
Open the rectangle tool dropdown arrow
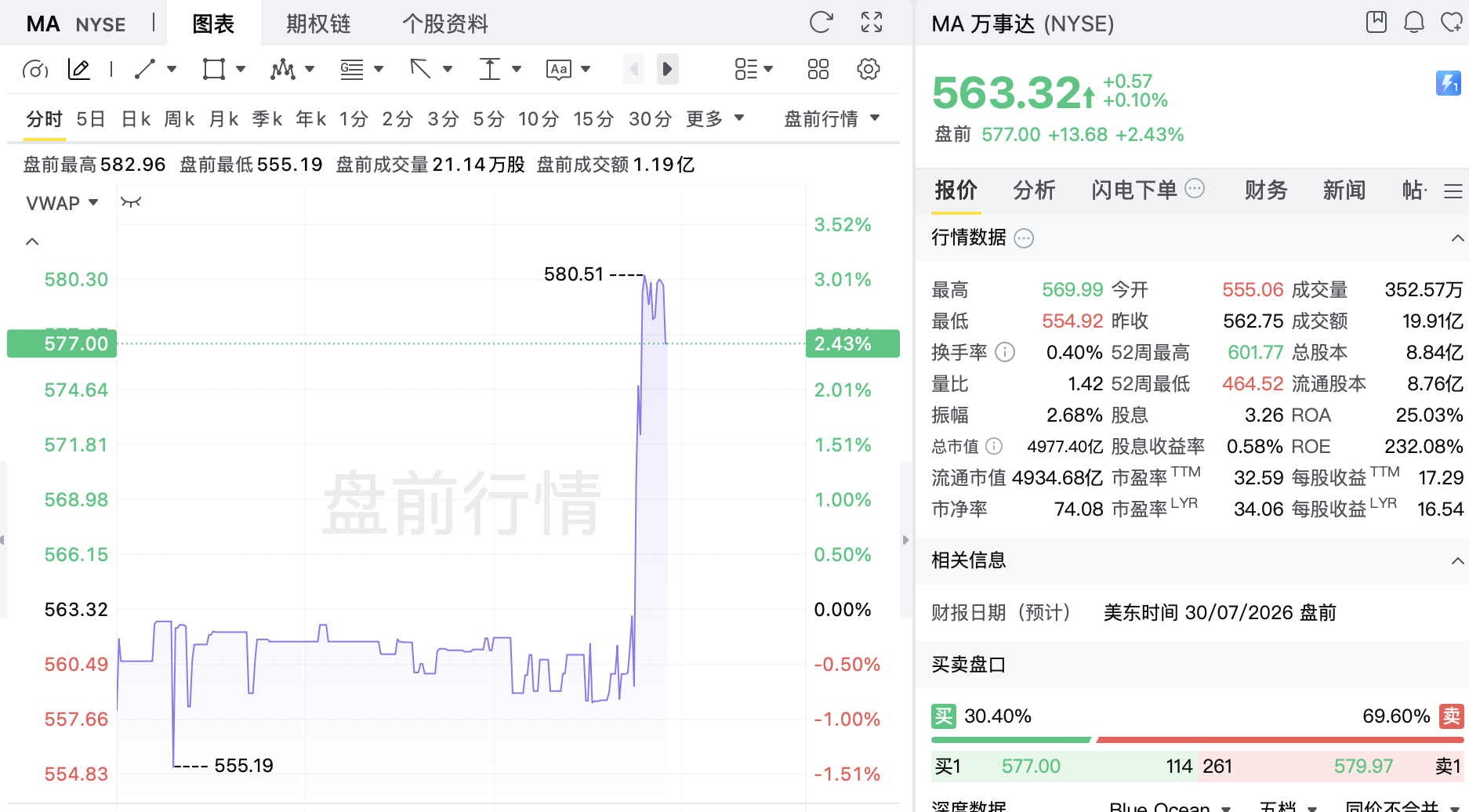click(241, 69)
